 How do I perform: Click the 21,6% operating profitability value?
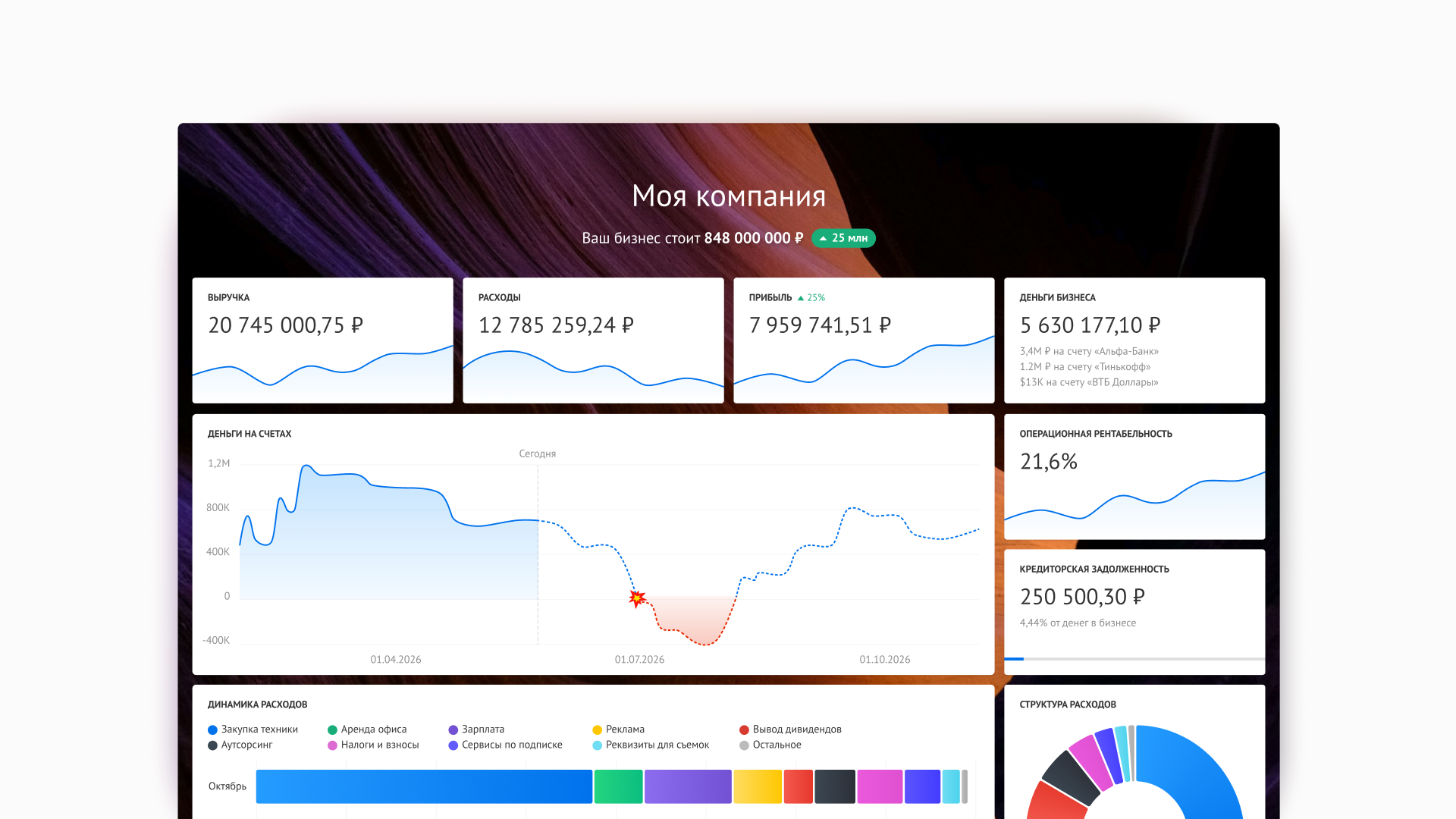pos(1049,461)
